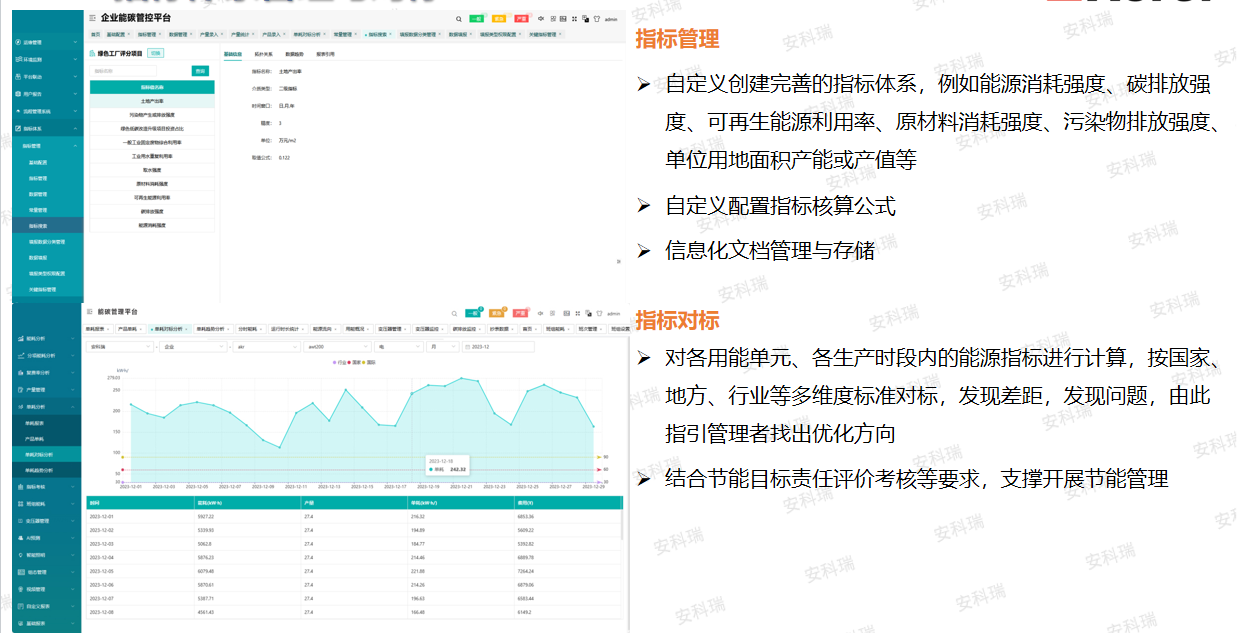Click the search magnifier in the 能碳管理平台 header
Viewport: 1258px width, 633px height.
click(455, 313)
